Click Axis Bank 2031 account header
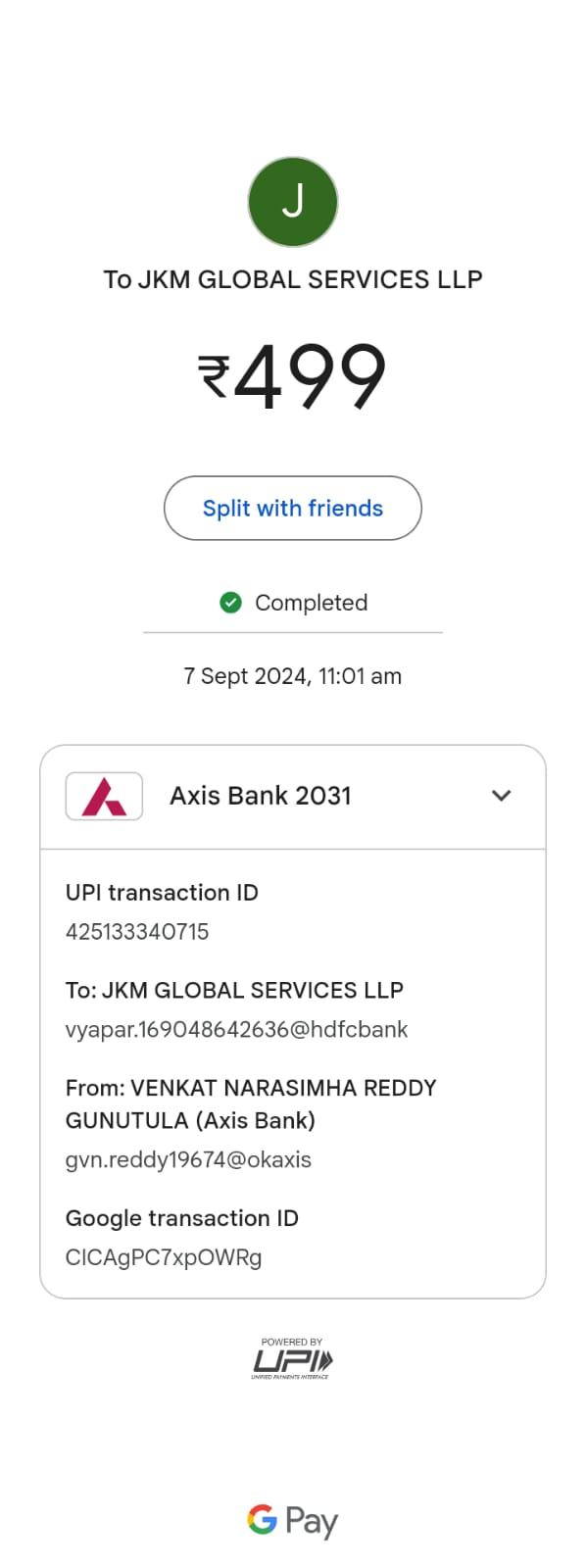Screen dimensions: 586x1568 coord(292,797)
